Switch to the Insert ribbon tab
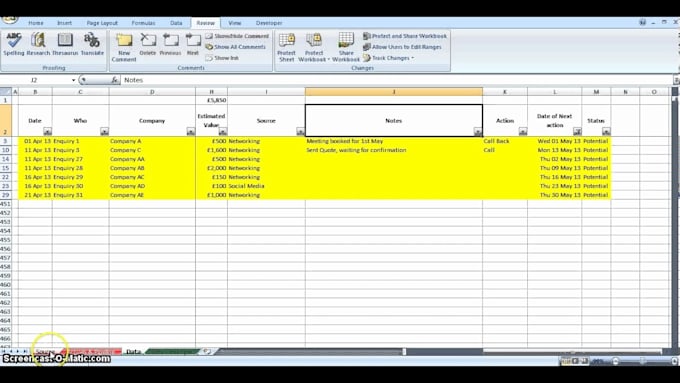This screenshot has width=680, height=383. click(65, 23)
